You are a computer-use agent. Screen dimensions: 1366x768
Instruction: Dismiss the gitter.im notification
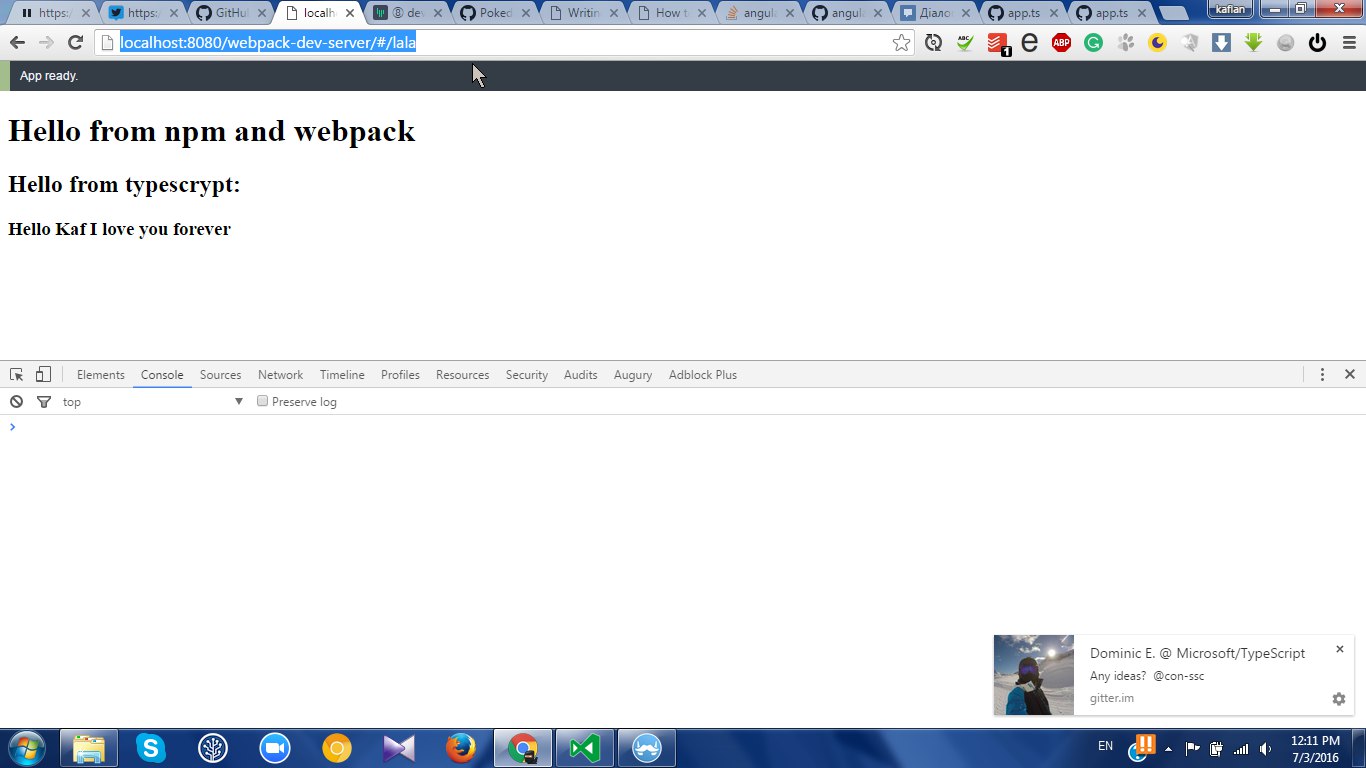click(x=1340, y=649)
